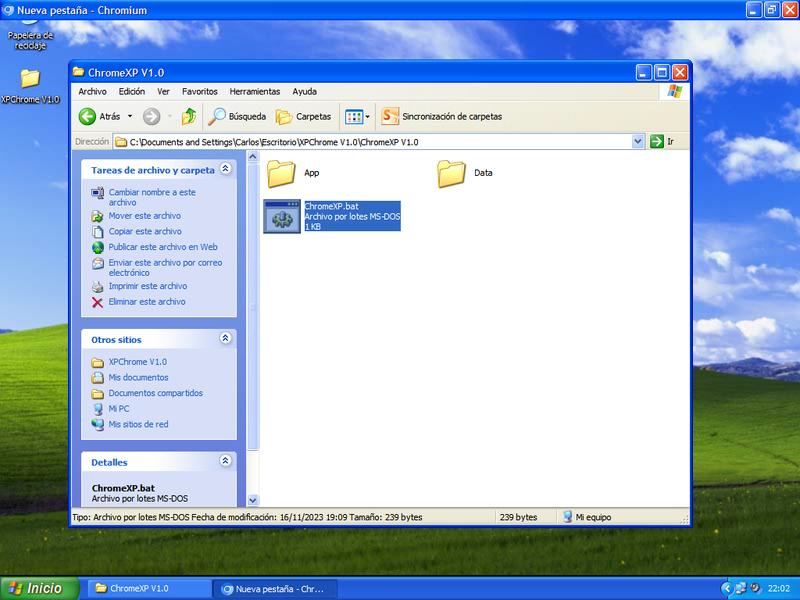Click the side panel scroll up arrow
The width and height of the screenshot is (800, 600).
[253, 157]
